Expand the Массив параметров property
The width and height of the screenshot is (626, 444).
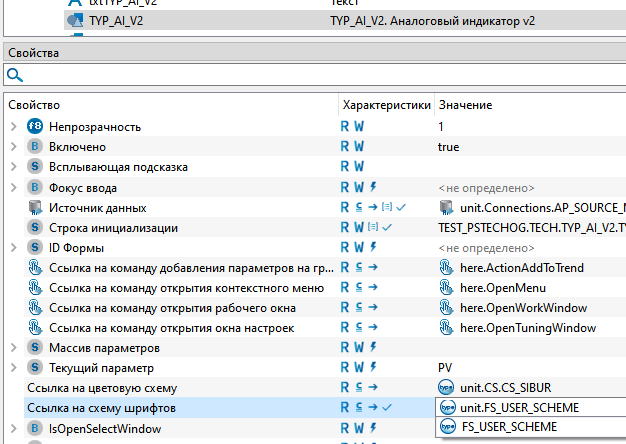(x=12, y=348)
